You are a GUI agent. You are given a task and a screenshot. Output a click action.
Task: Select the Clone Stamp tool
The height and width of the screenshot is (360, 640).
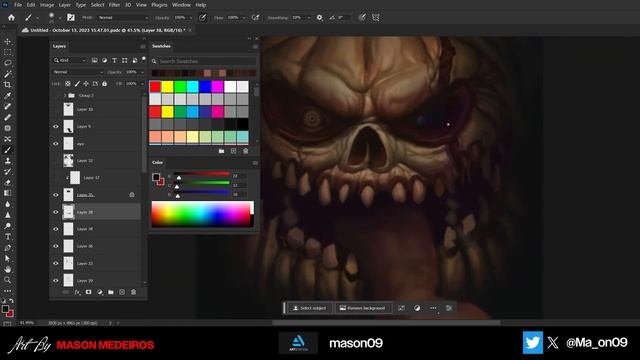(7, 161)
